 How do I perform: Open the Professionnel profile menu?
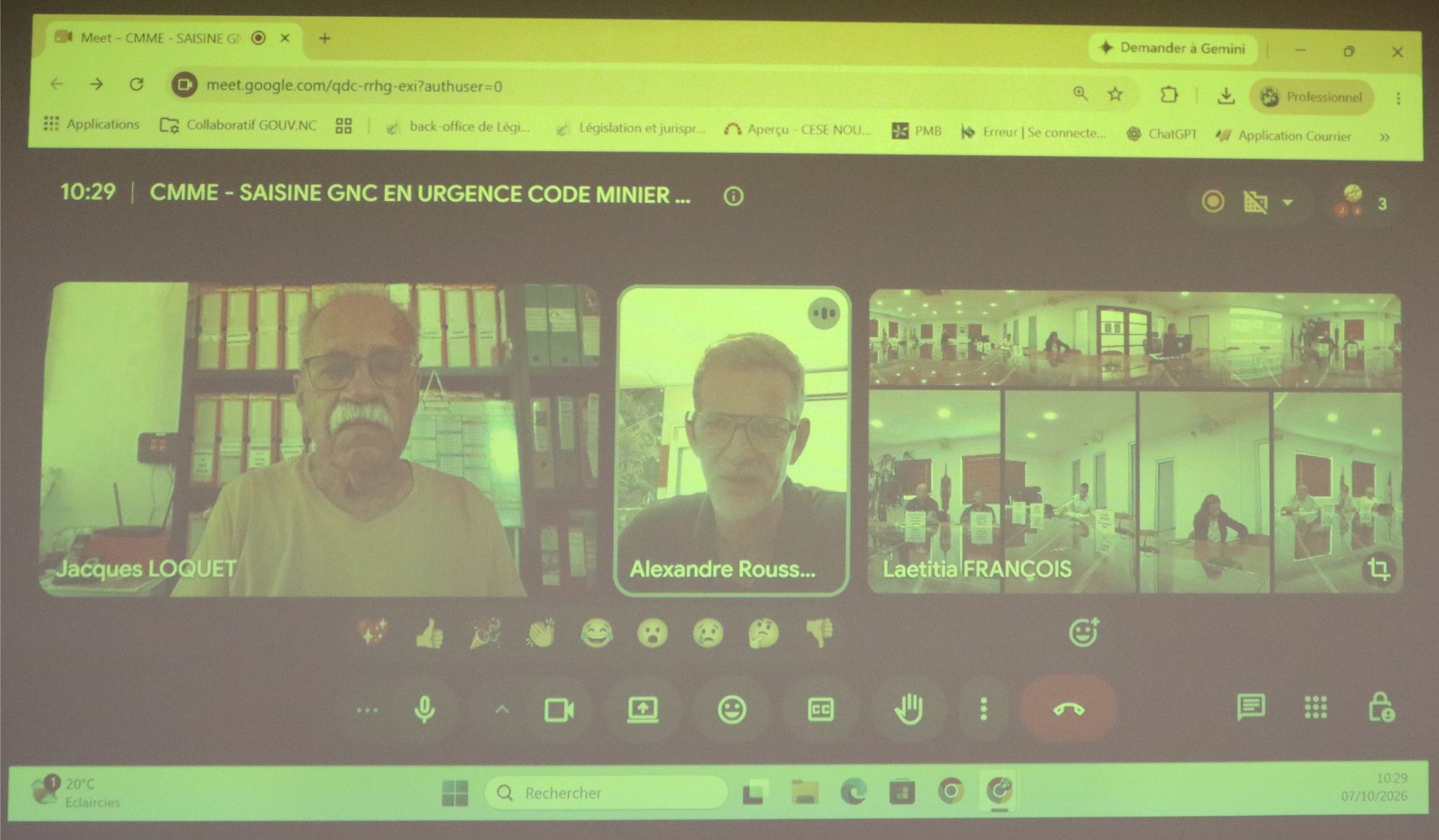pyautogui.click(x=1311, y=97)
